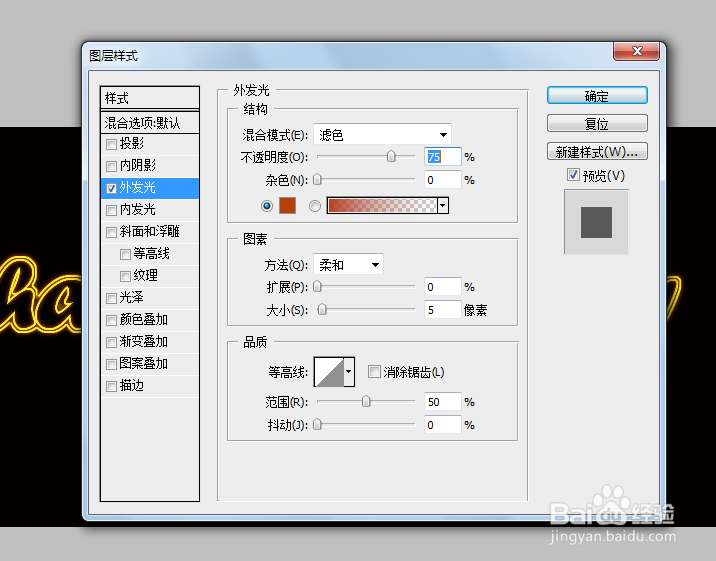Click the 扩展 value field showing 0
This screenshot has width=716, height=561.
click(x=442, y=287)
